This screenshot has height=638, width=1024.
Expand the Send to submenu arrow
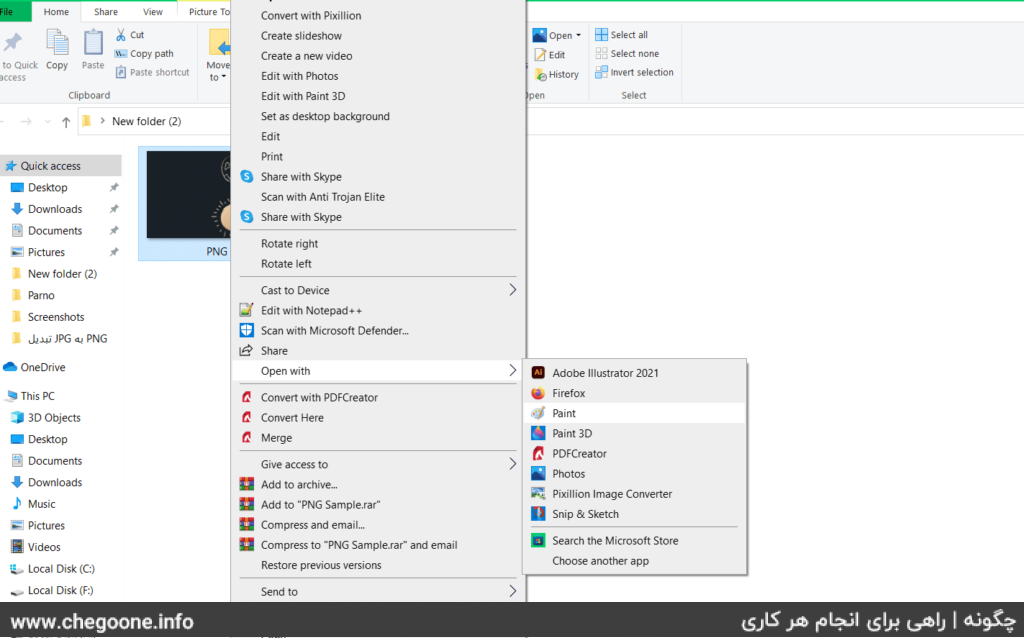513,592
